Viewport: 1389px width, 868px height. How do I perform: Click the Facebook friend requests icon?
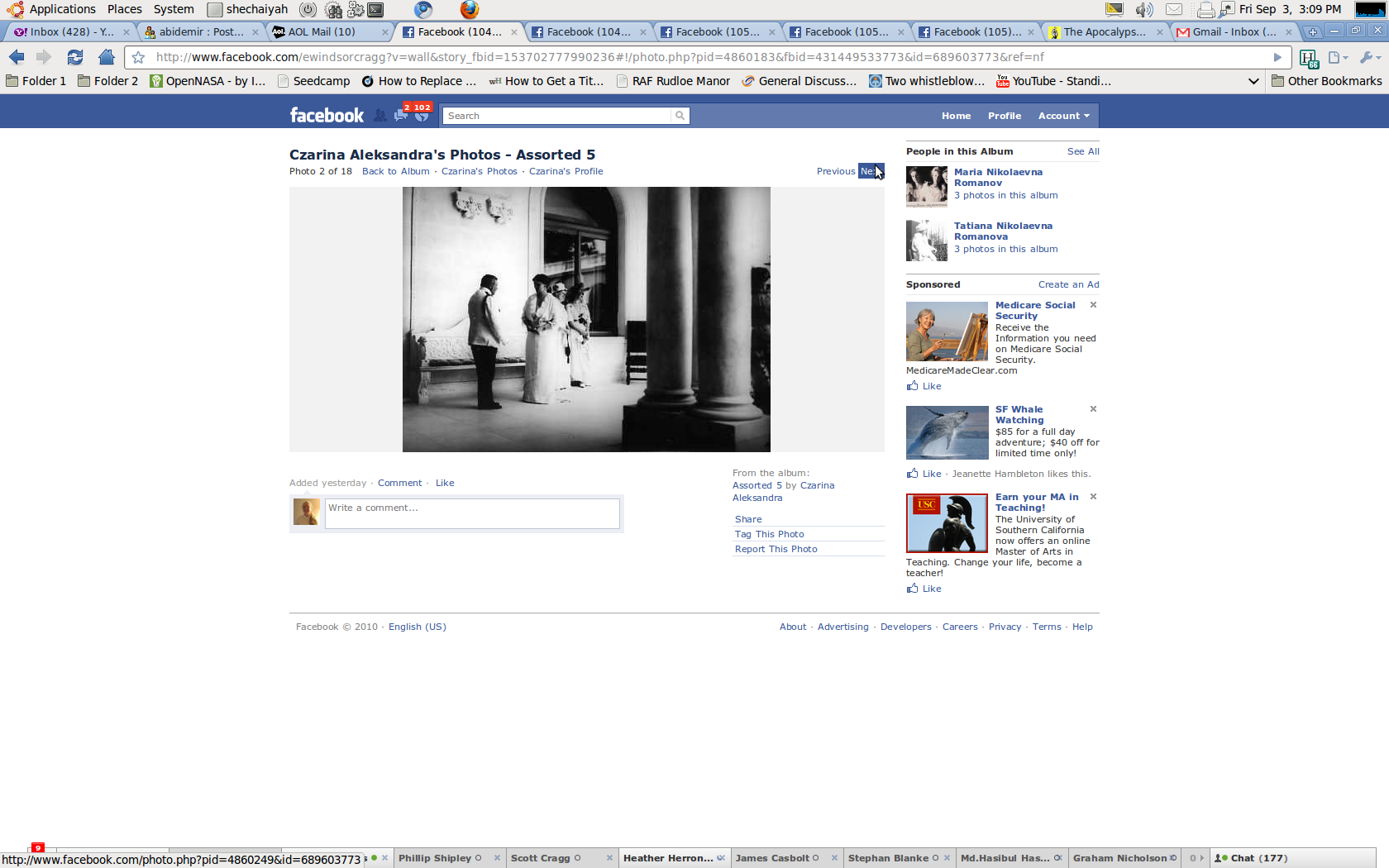(x=379, y=116)
